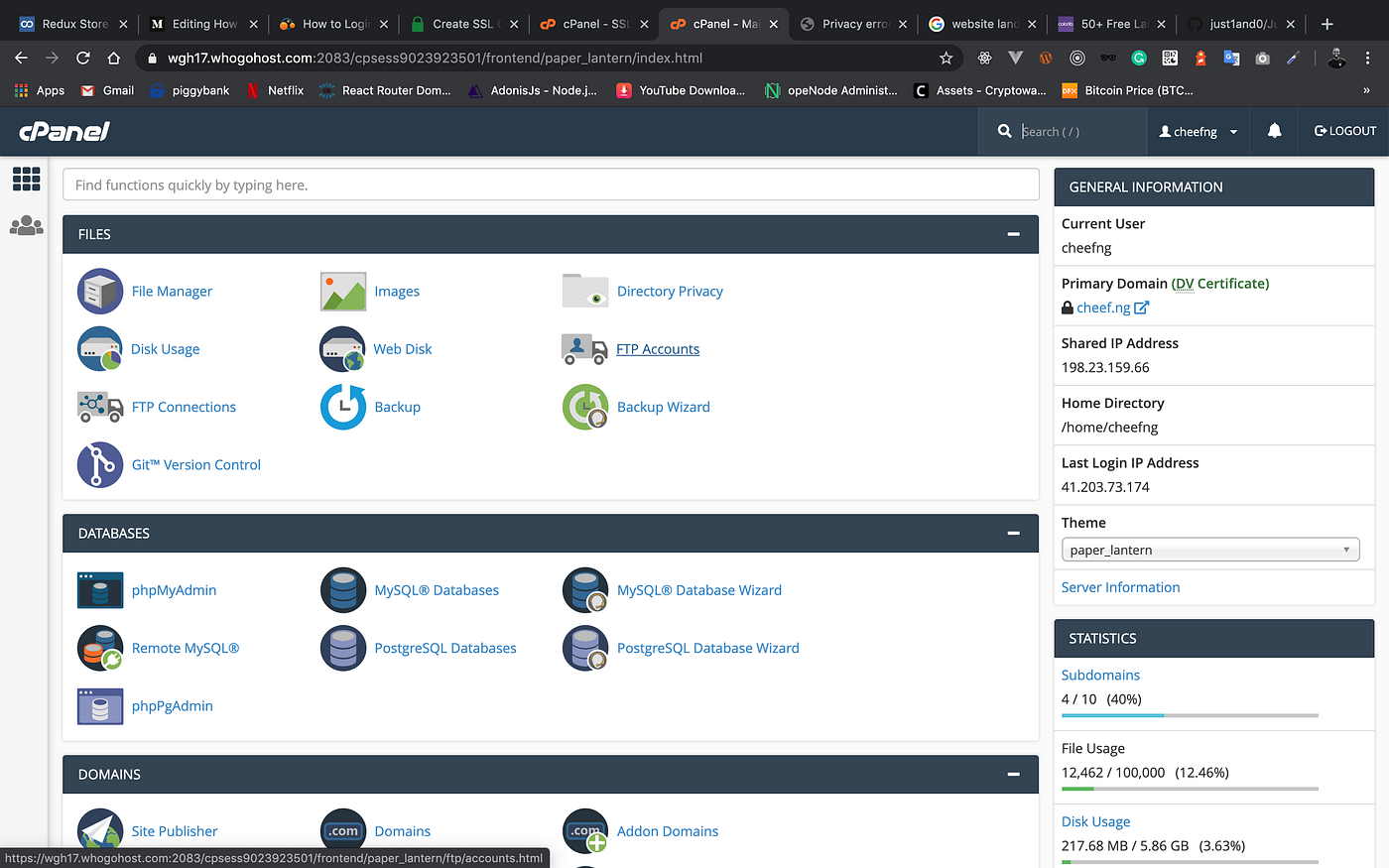The height and width of the screenshot is (868, 1389).
Task: Open the cheefng user menu dropdown
Action: click(x=1199, y=131)
